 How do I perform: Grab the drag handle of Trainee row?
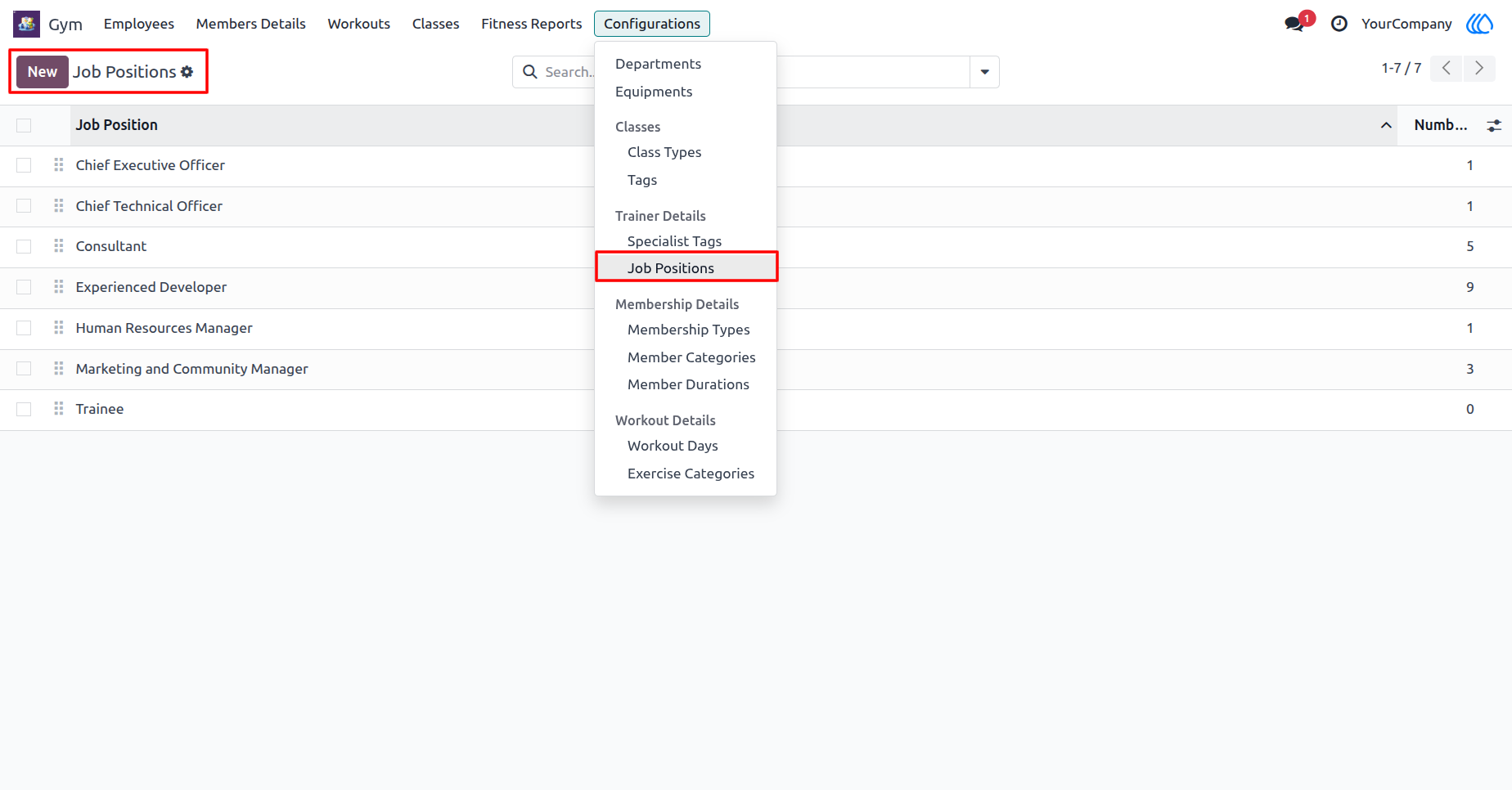click(59, 409)
